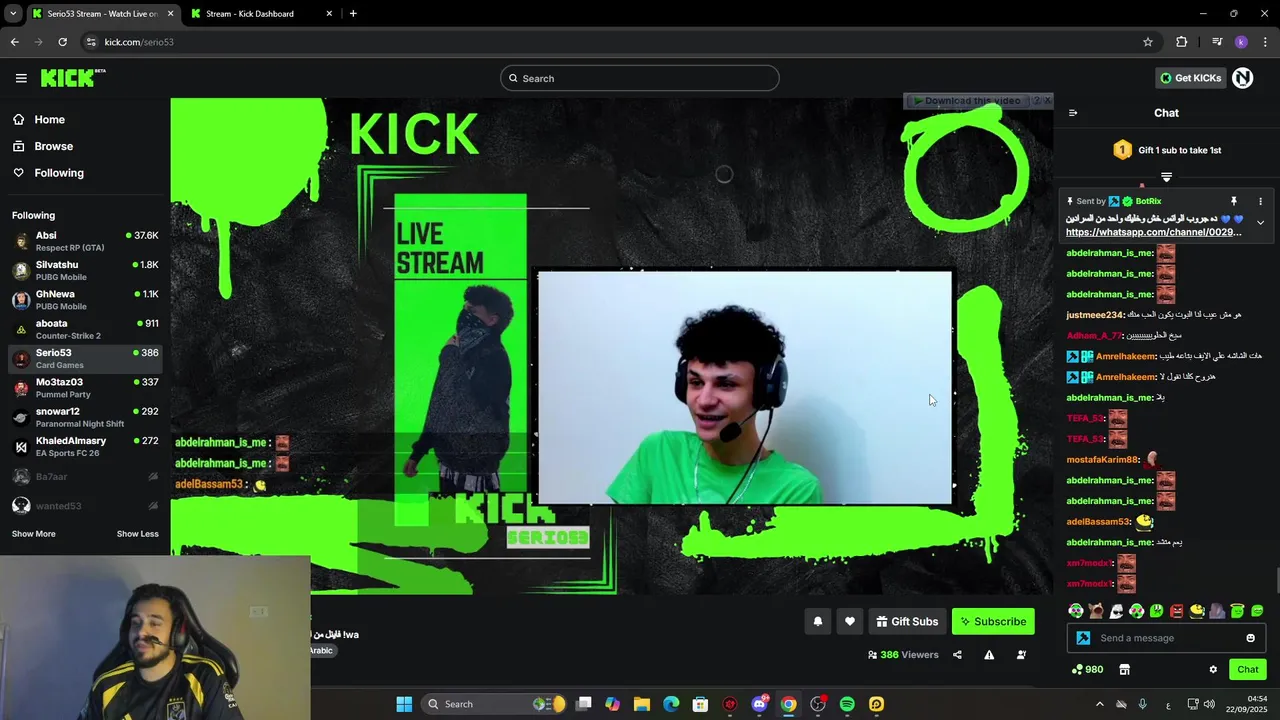This screenshot has width=1280, height=720.
Task: Click the first green emote in quick row
Action: pos(1076,611)
